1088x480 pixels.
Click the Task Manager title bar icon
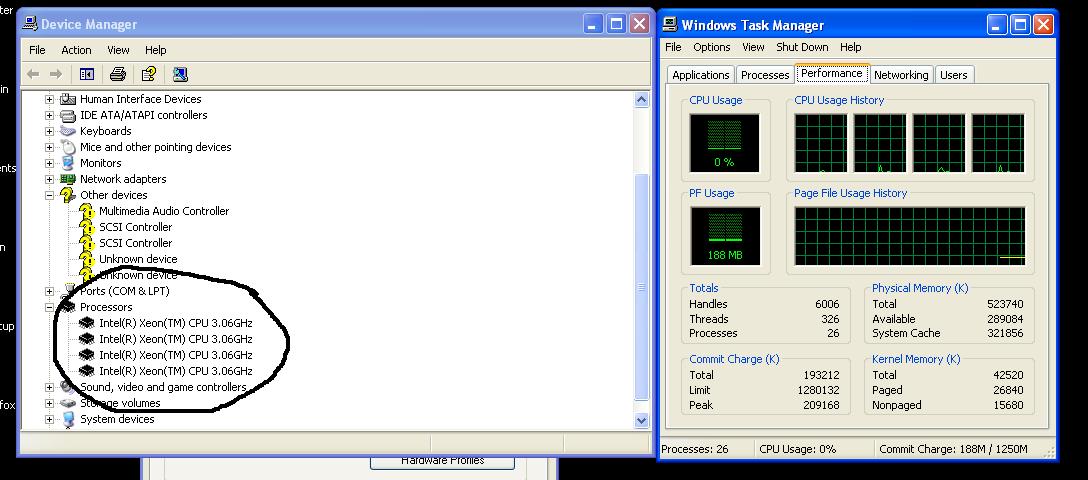[x=670, y=25]
